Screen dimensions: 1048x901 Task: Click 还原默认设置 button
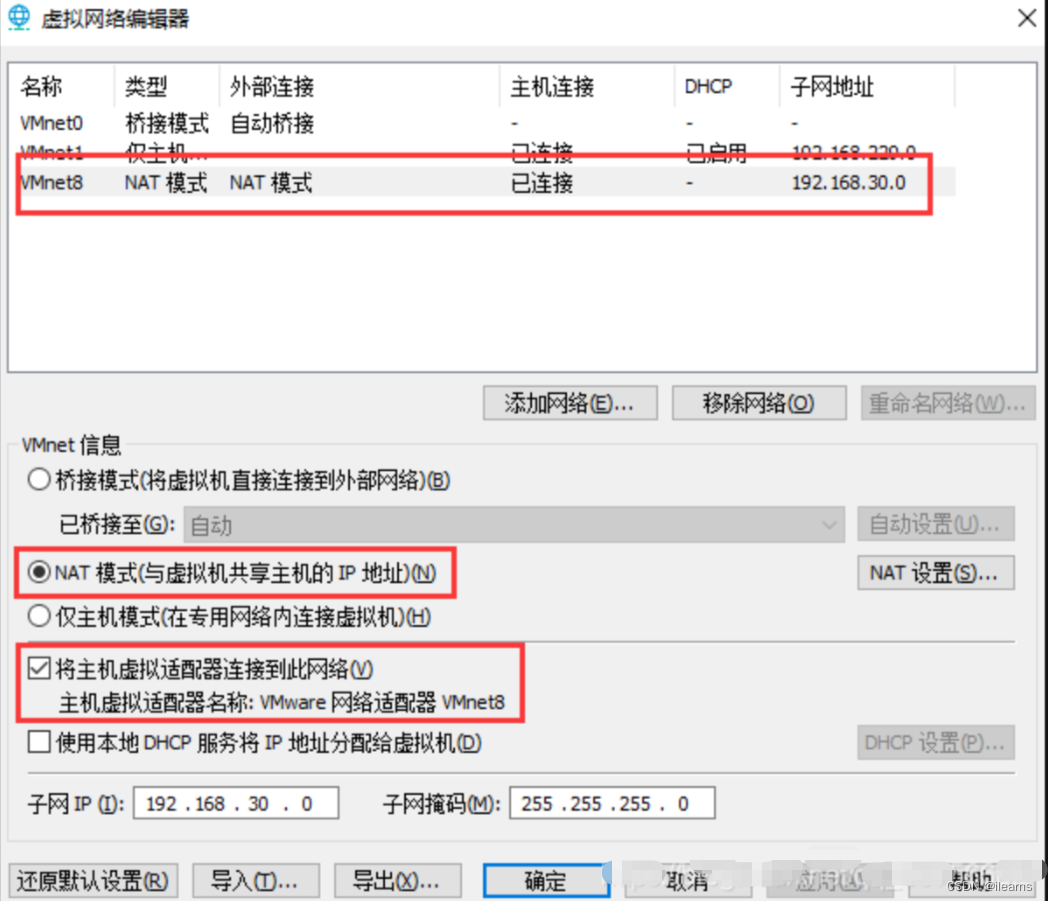tap(94, 881)
